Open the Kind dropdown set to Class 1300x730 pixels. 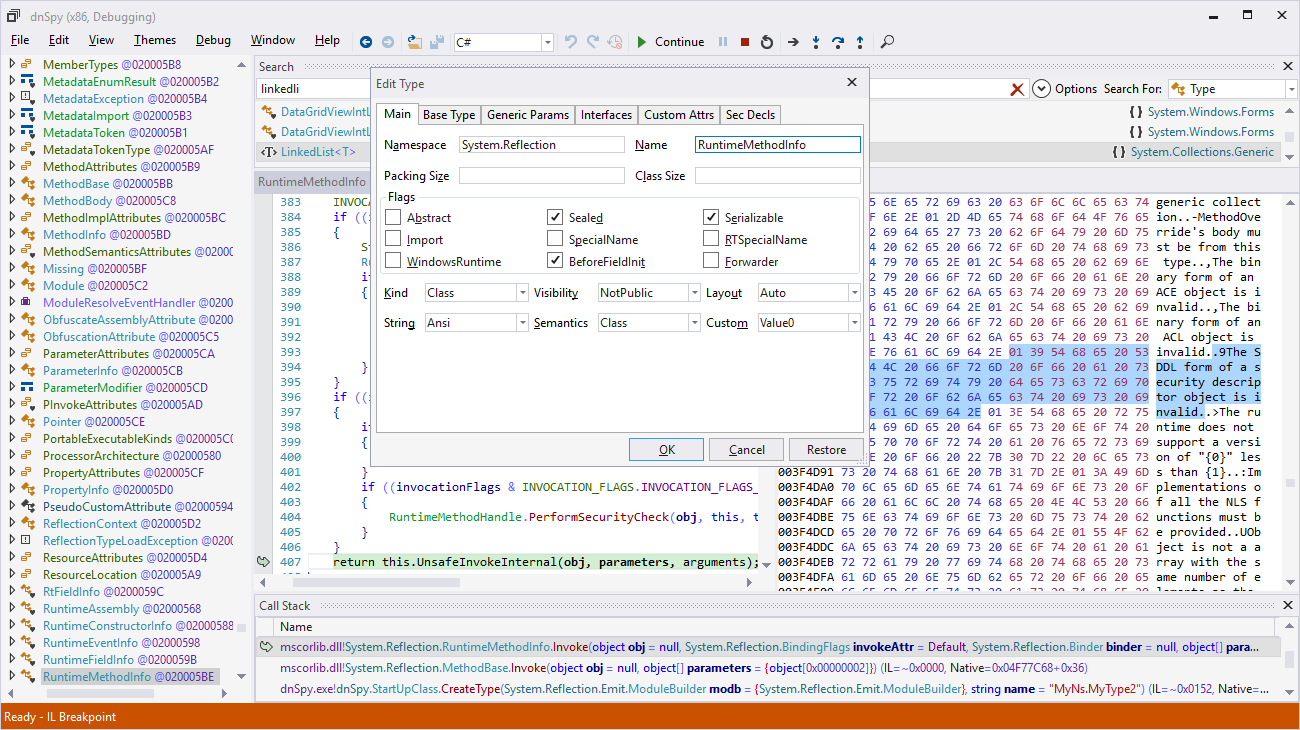[476, 293]
